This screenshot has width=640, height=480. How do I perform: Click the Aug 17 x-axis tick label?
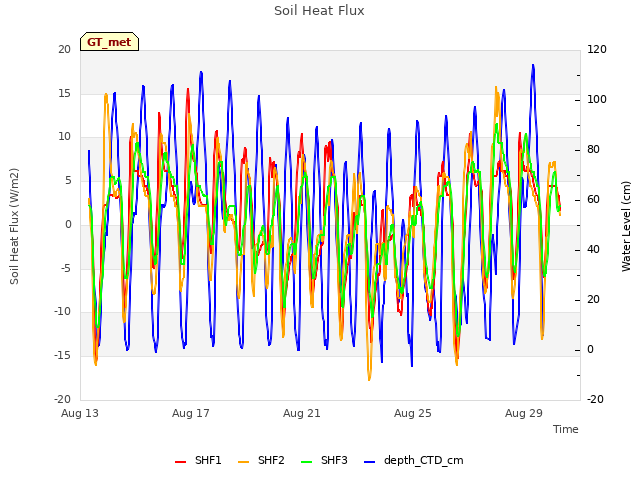191,413
